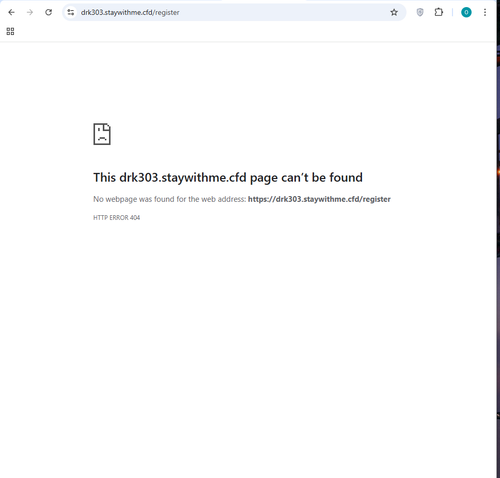Viewport: 500px width, 478px height.
Task: Open Chrome's three-dot menu
Action: [485, 12]
